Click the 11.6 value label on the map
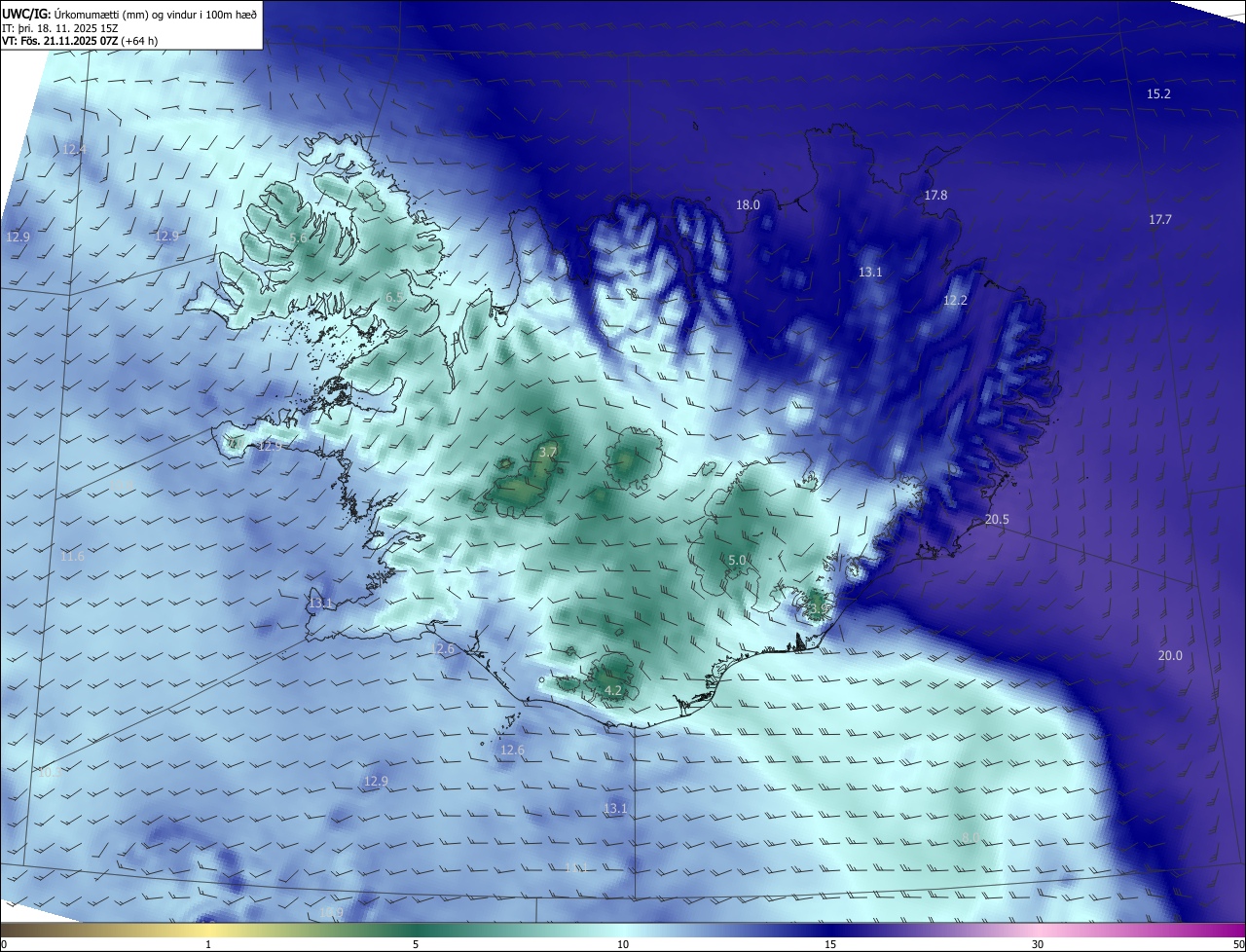The width and height of the screenshot is (1246, 952). click(72, 557)
